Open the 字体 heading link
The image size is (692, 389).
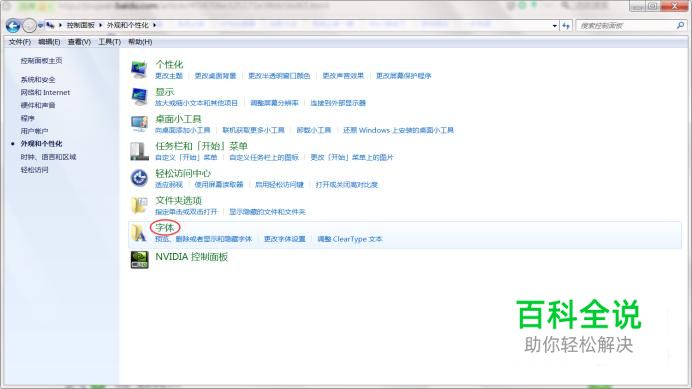tap(165, 228)
